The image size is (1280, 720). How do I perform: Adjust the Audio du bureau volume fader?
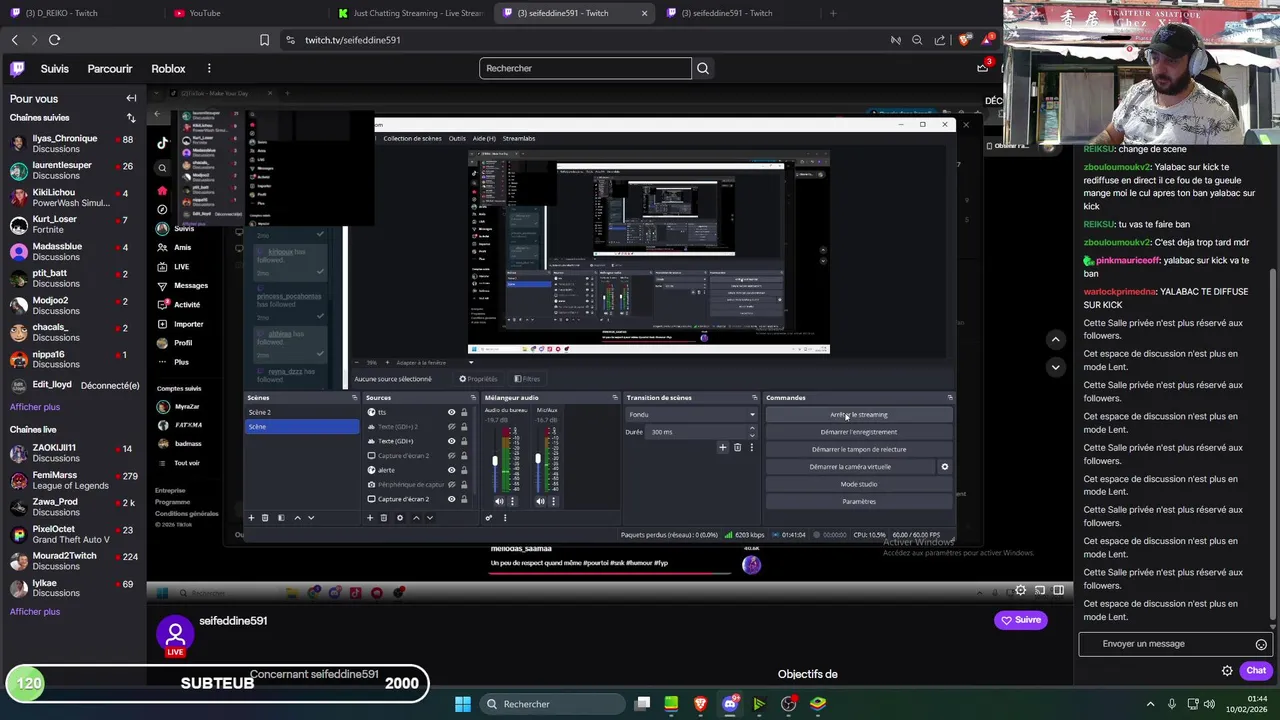[495, 462]
